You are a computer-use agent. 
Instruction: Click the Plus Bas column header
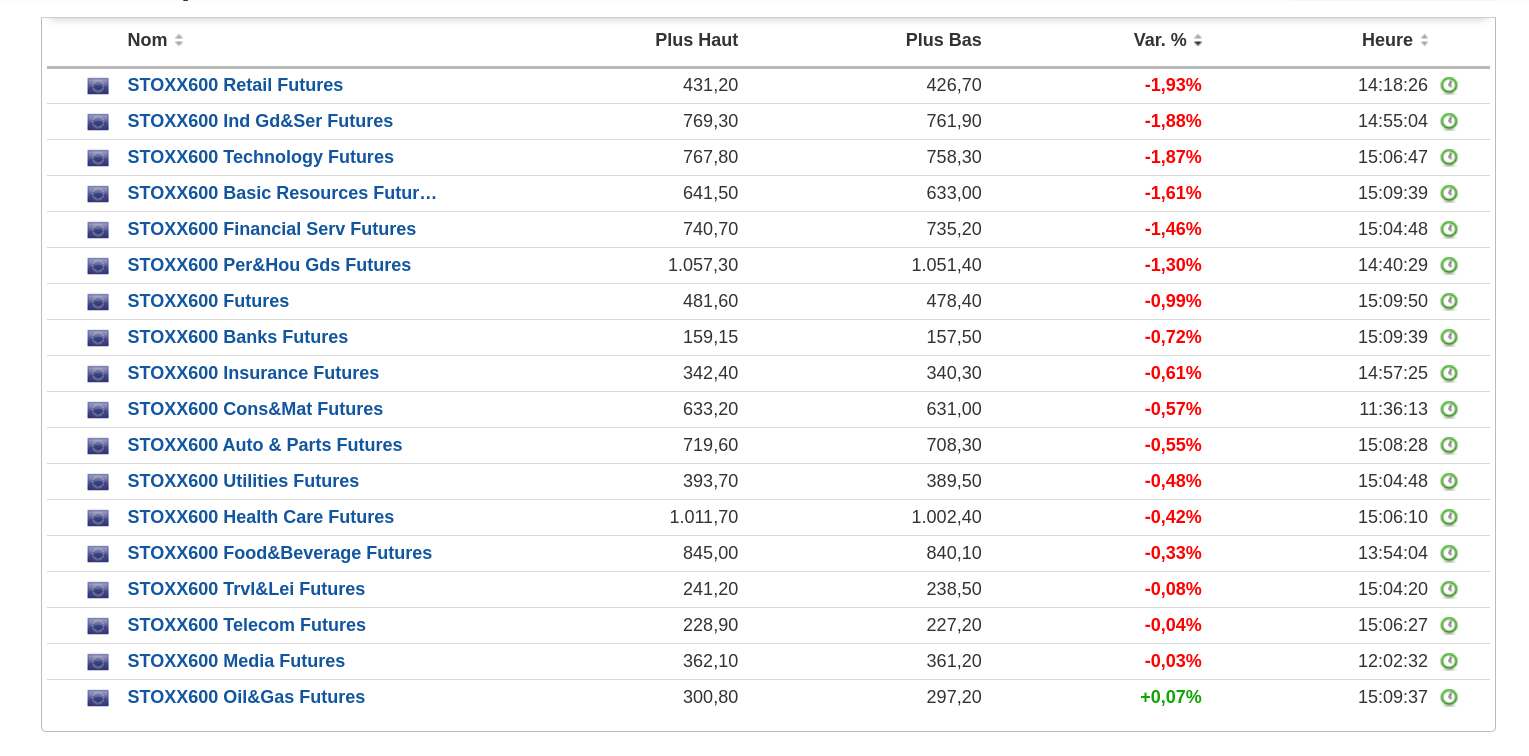943,40
